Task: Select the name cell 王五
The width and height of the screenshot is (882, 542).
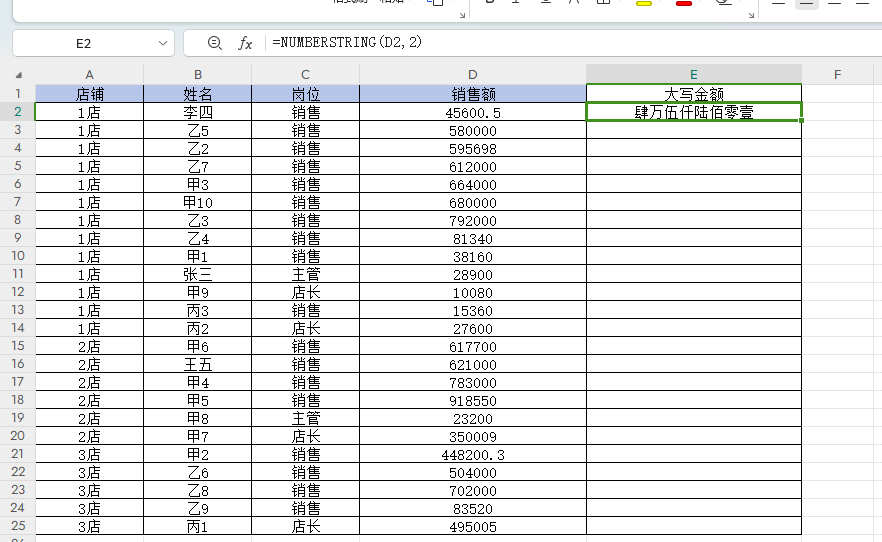Action: (197, 364)
